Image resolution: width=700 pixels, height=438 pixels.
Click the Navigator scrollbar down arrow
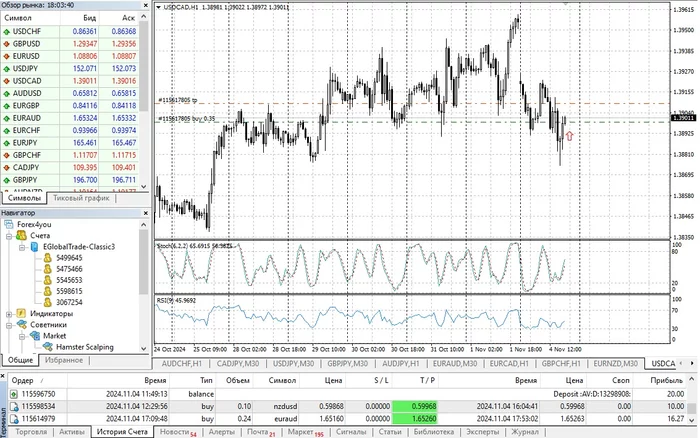click(x=143, y=349)
